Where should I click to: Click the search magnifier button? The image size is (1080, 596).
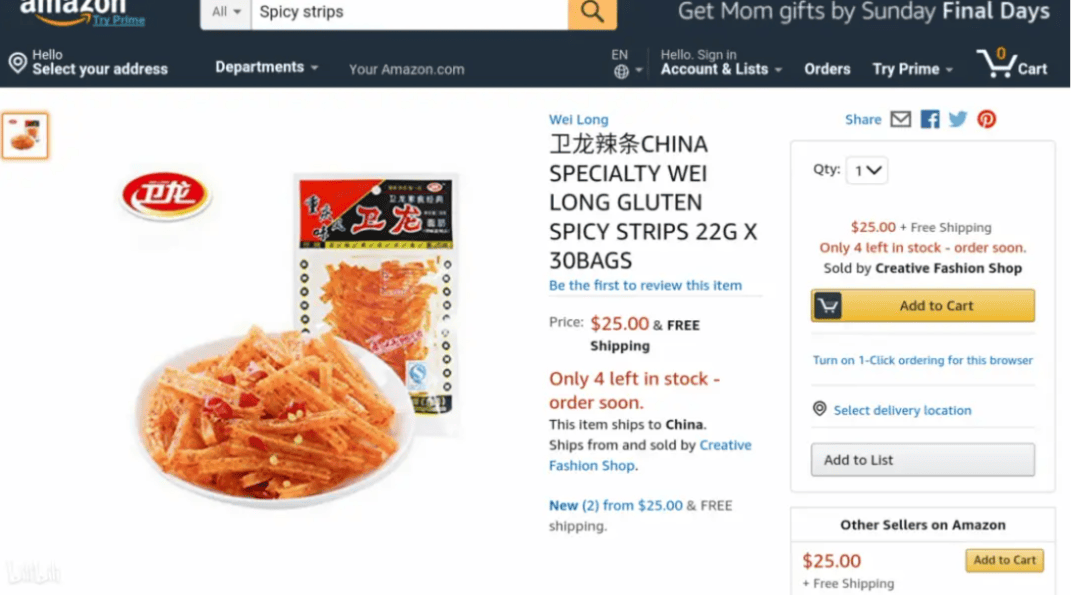(x=592, y=12)
